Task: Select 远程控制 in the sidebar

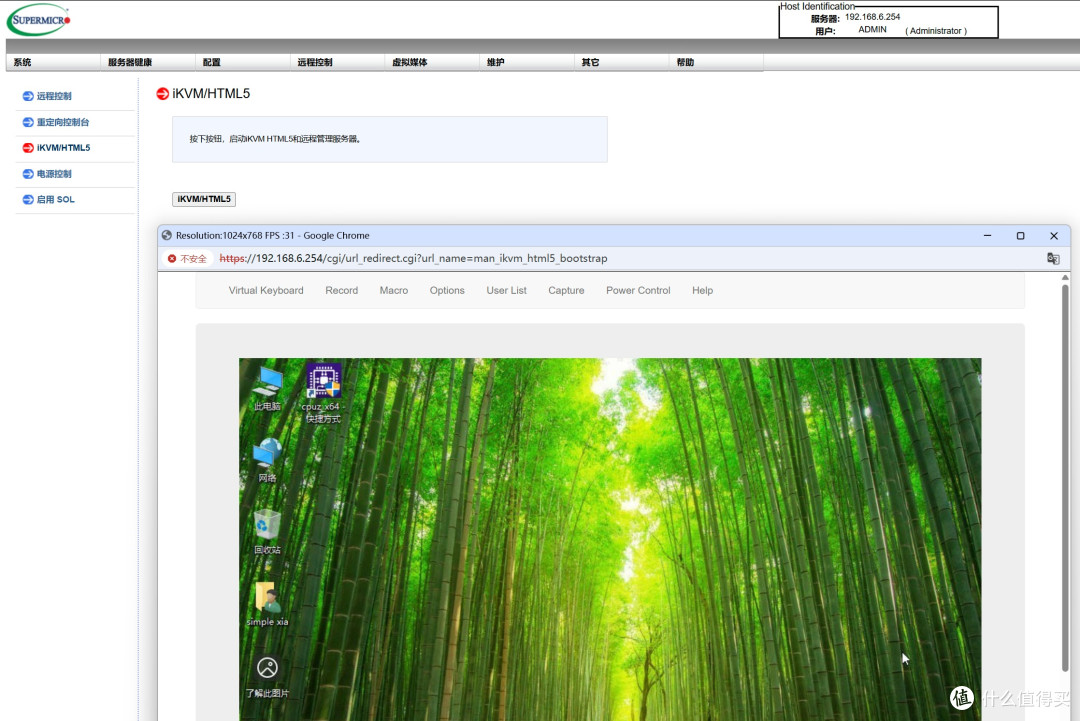Action: [54, 96]
